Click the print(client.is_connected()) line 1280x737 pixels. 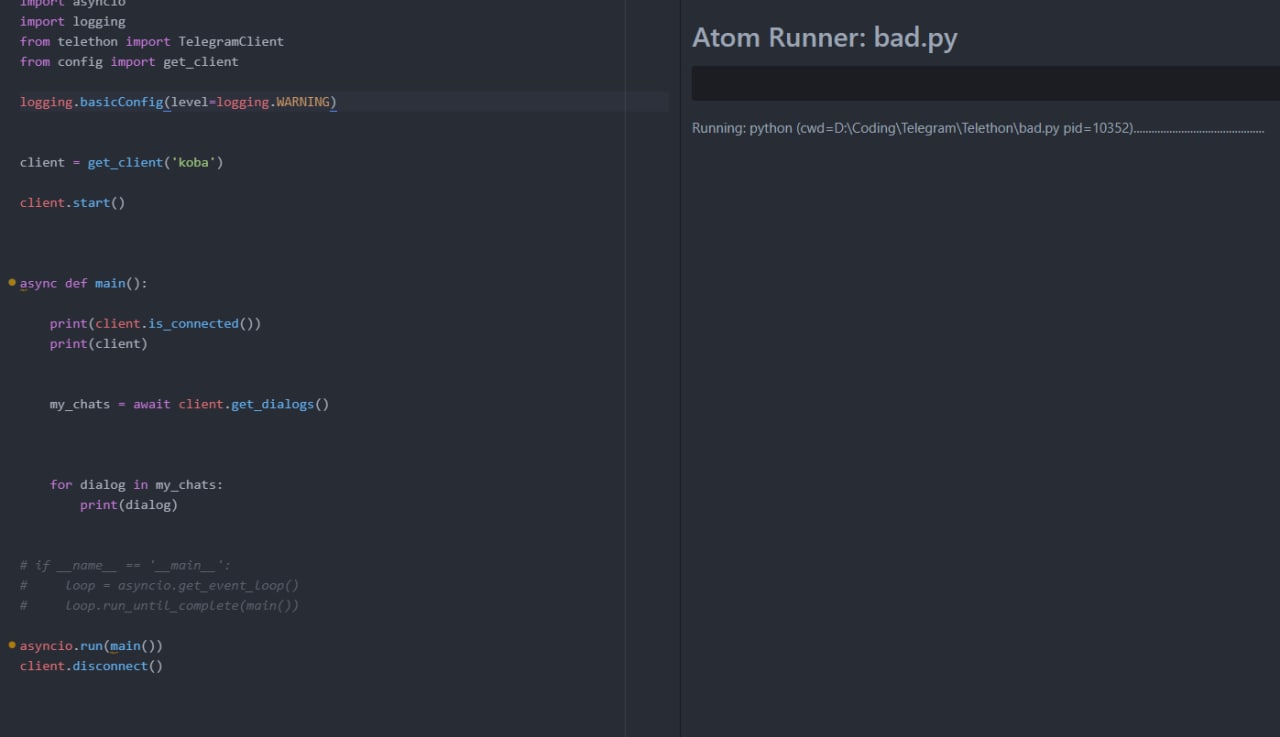pos(155,323)
